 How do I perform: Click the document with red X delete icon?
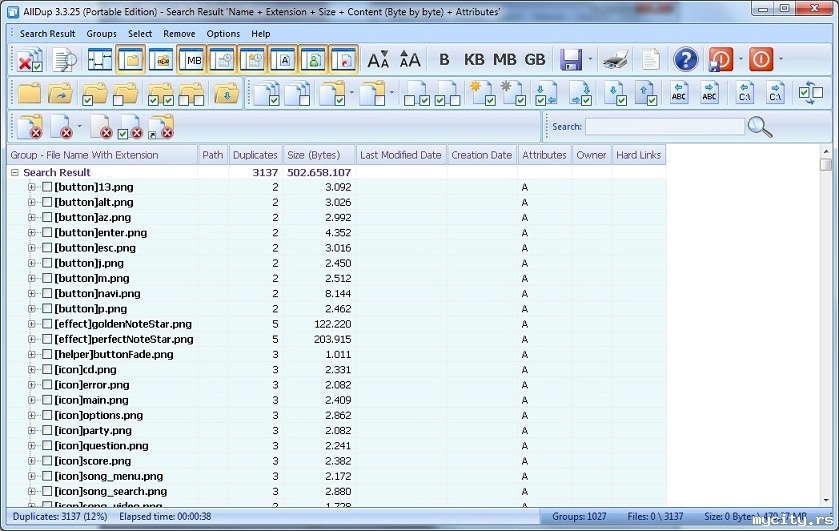point(60,127)
